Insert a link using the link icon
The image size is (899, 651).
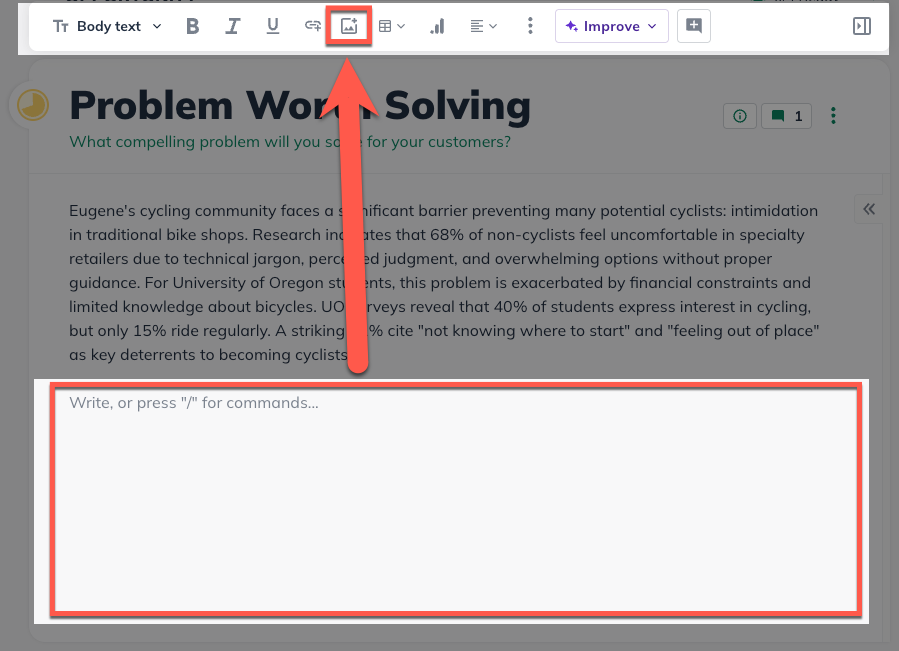(313, 27)
